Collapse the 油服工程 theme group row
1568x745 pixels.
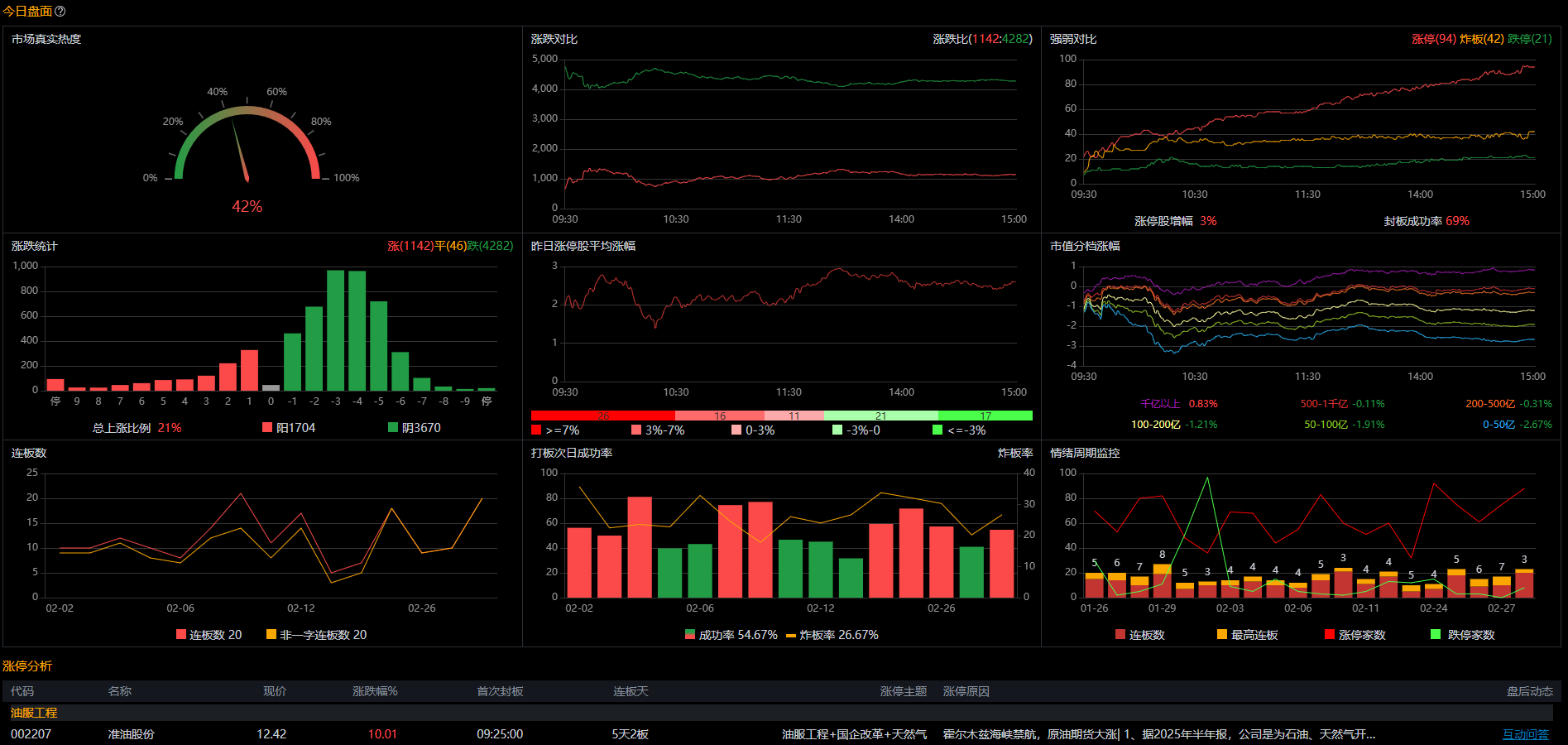click(x=34, y=713)
